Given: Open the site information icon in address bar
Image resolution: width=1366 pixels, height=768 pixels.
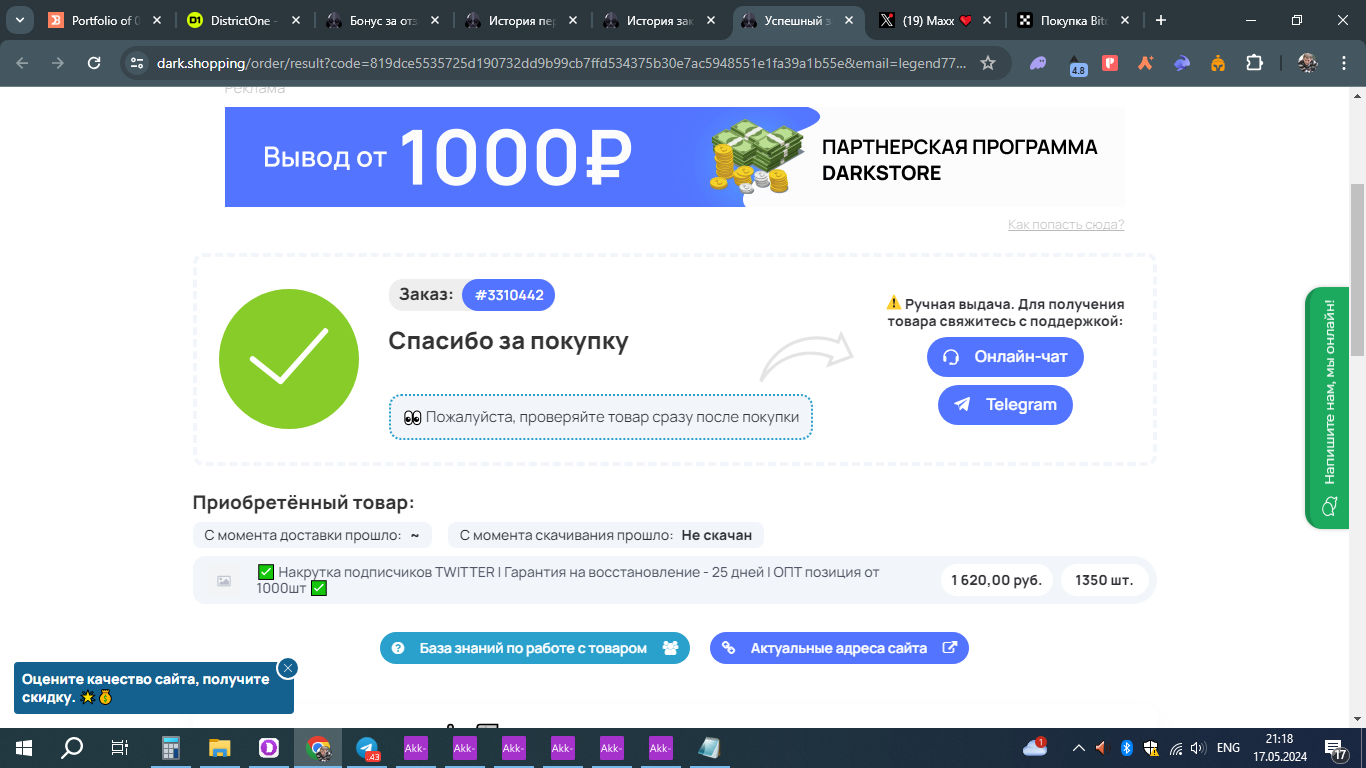Looking at the screenshot, I should (x=138, y=63).
